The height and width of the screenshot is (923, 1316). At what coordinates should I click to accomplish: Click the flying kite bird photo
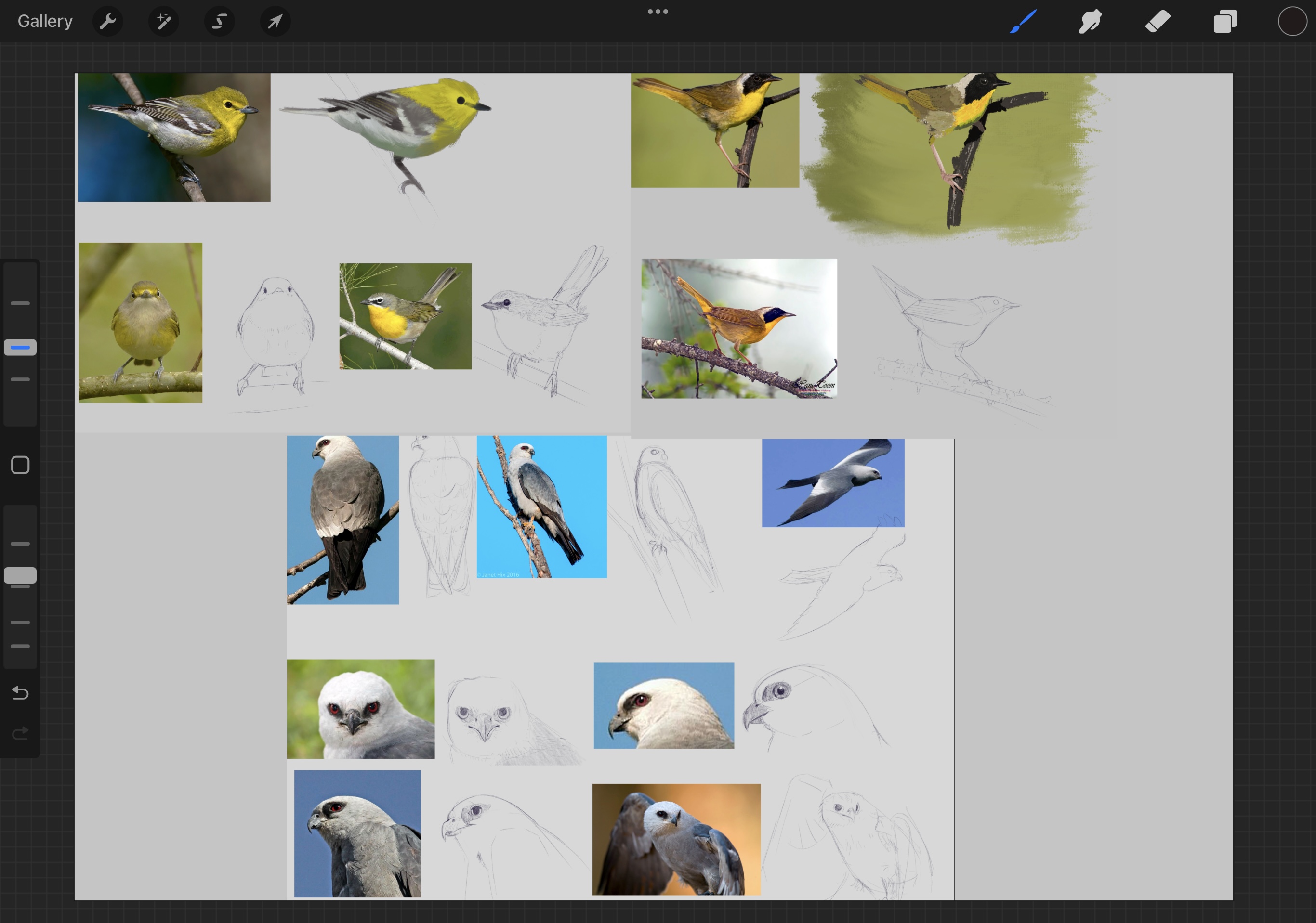(833, 482)
